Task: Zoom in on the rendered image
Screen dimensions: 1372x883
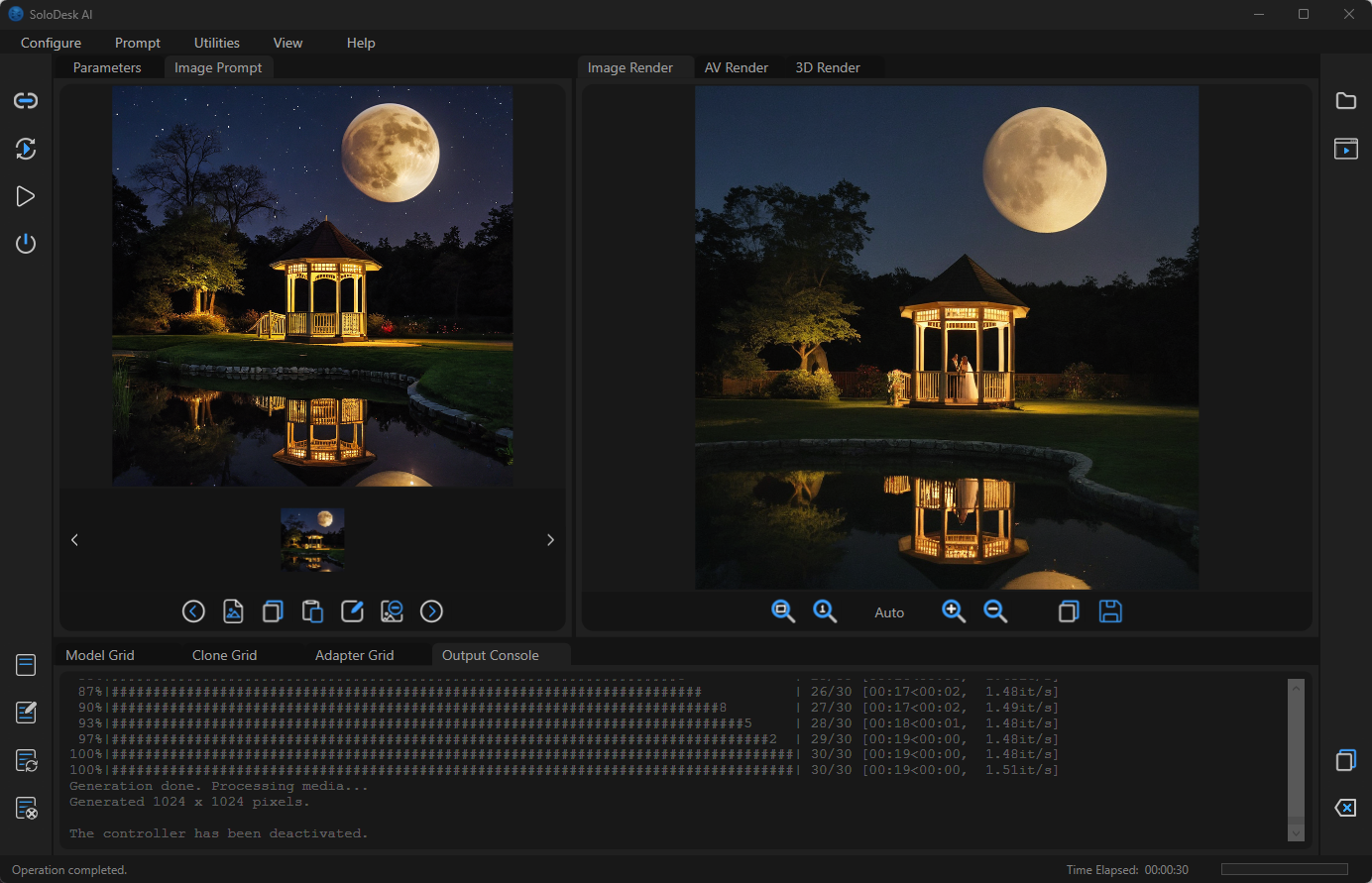Action: [954, 611]
